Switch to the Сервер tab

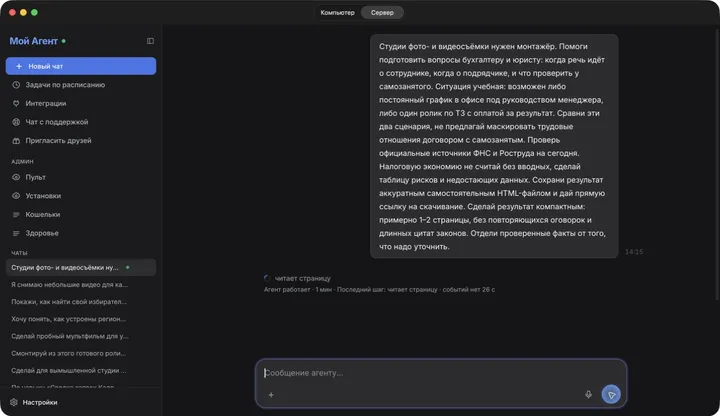(x=382, y=12)
